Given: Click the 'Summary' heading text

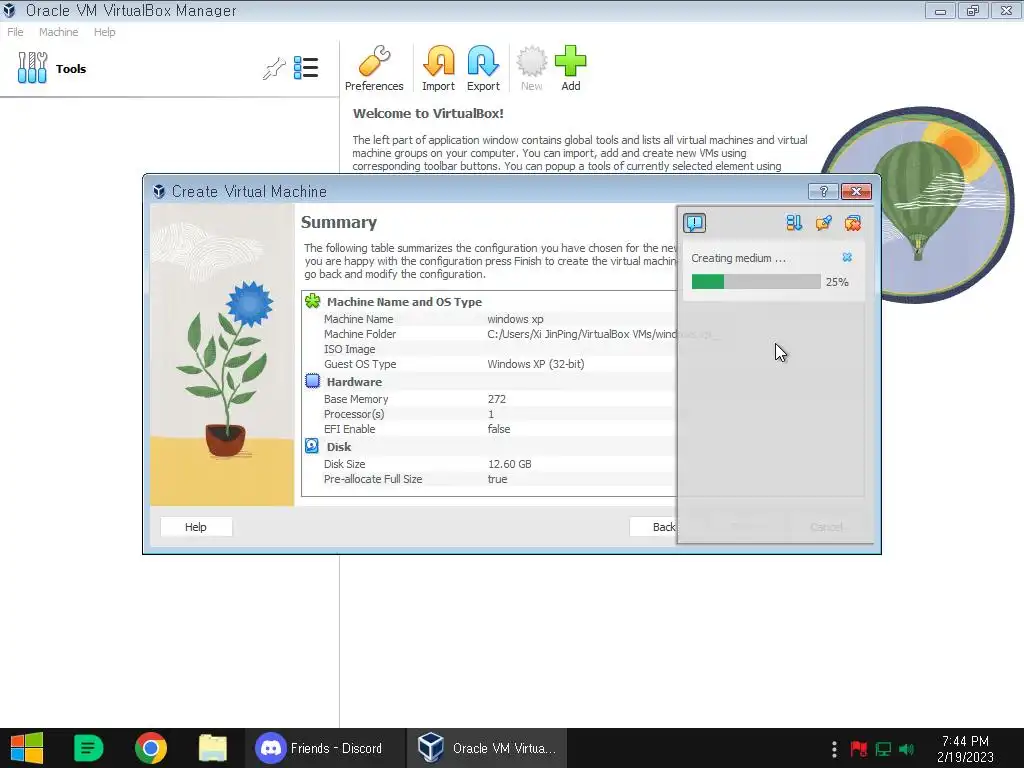Looking at the screenshot, I should 339,222.
